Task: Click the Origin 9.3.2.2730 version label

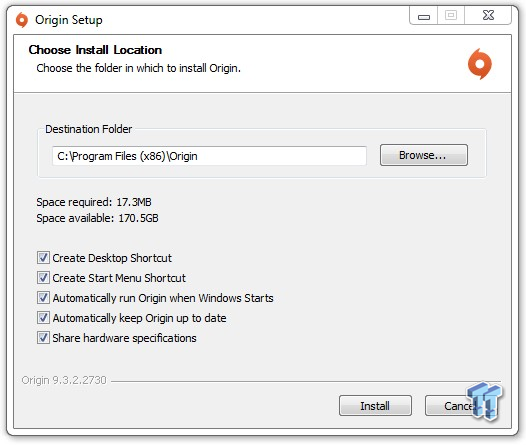Action: coord(64,380)
